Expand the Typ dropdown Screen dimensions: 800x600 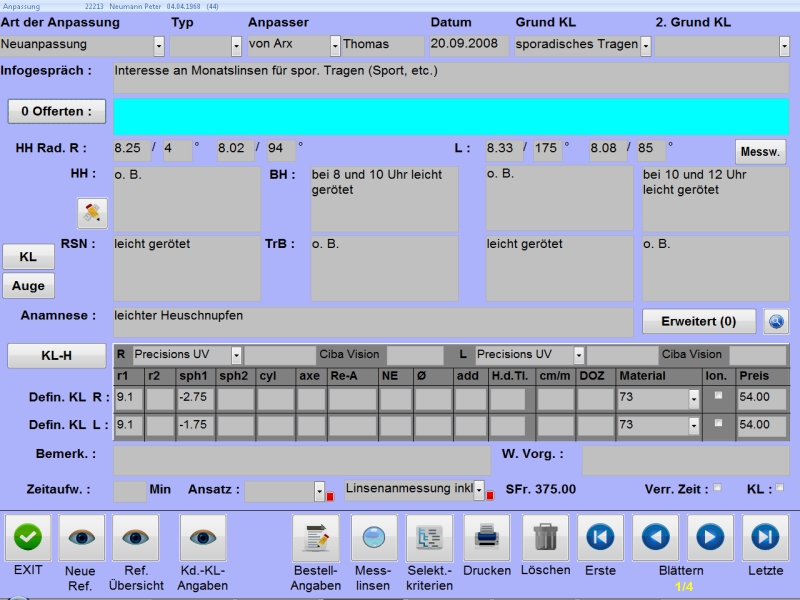click(236, 46)
